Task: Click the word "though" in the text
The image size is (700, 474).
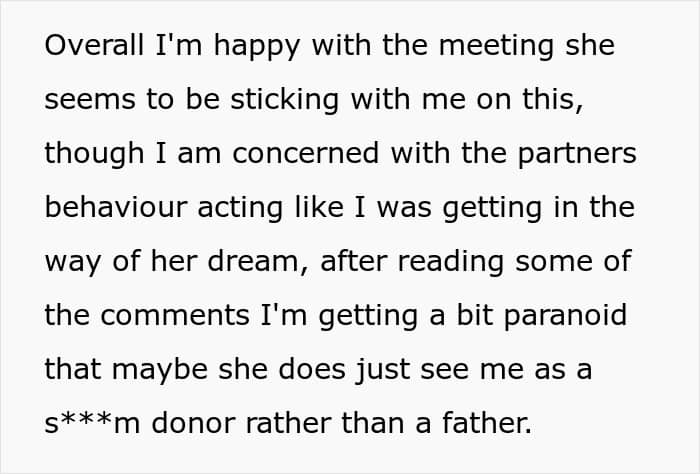Action: [x=94, y=155]
